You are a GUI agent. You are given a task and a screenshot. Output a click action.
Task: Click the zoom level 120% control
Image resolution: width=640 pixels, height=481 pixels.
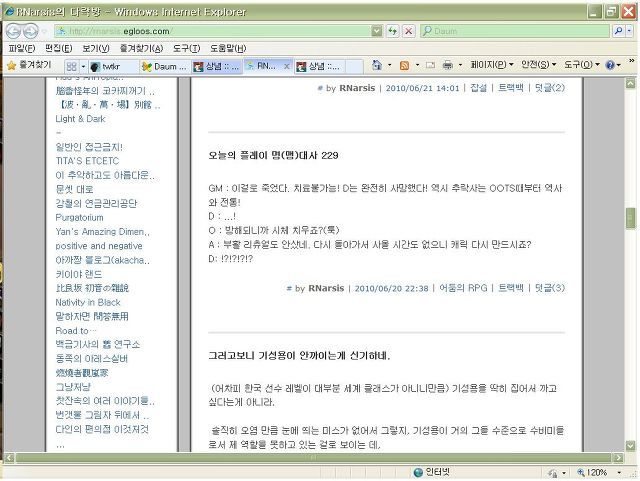pos(592,473)
